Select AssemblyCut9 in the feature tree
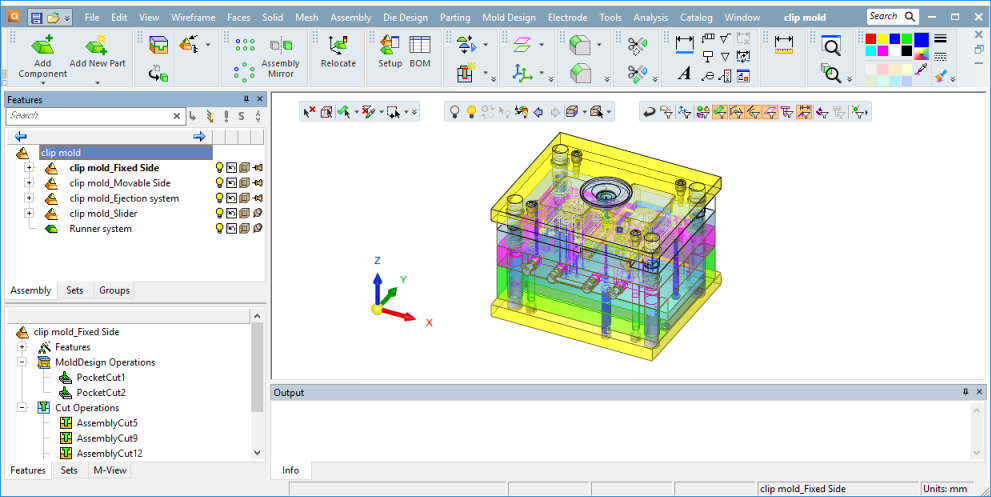991x497 pixels. coord(107,438)
